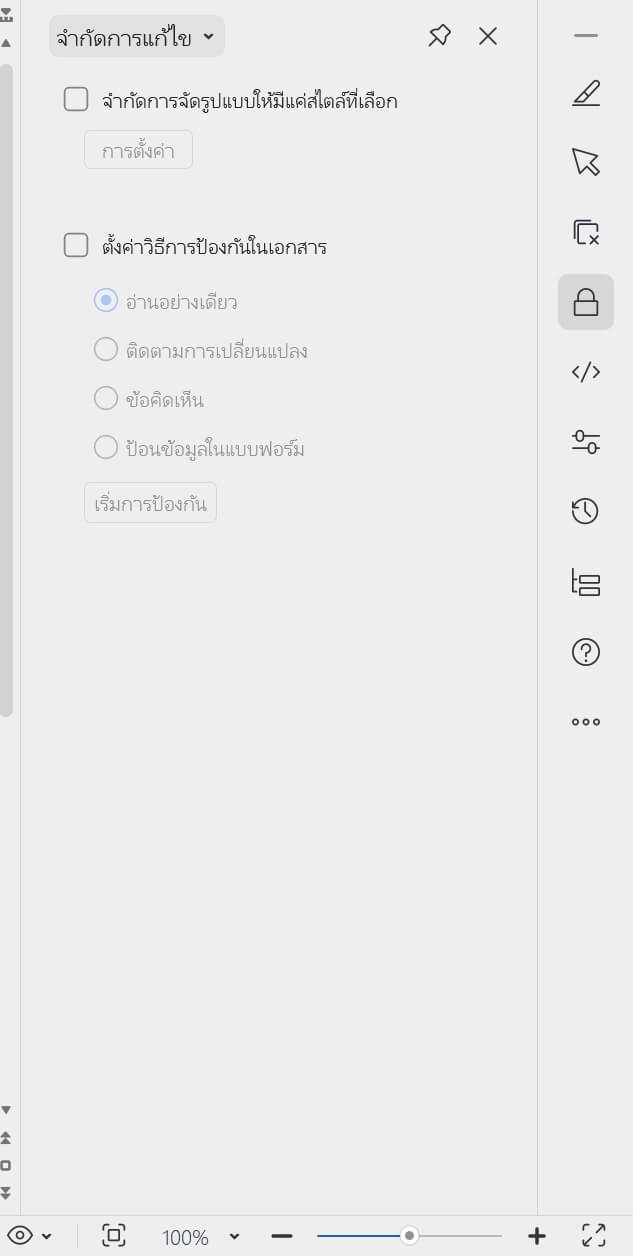The height and width of the screenshot is (1256, 633).
Task: Activate the pointer selection tool
Action: coord(585,161)
